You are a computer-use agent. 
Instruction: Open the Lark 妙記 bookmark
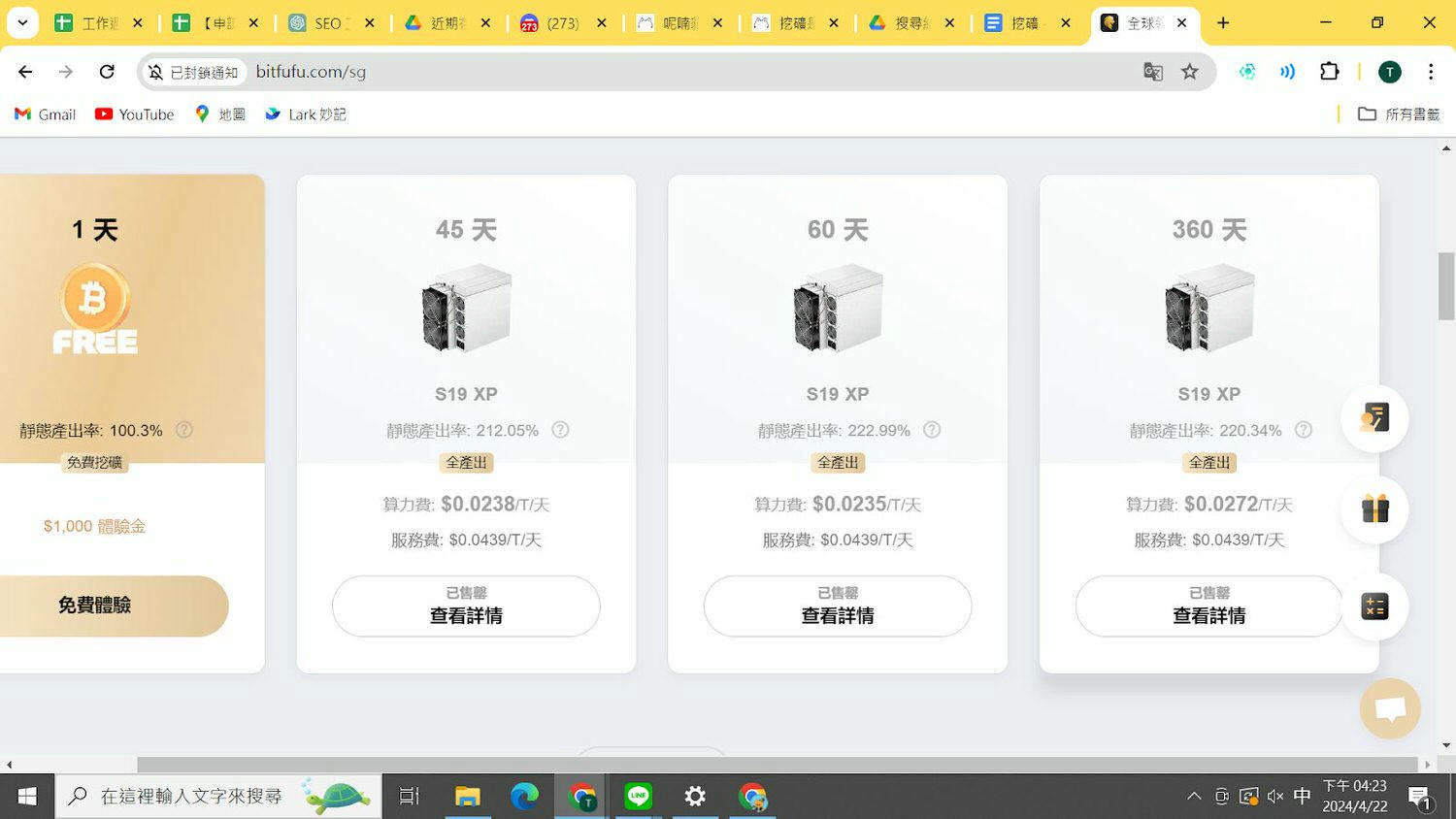[306, 115]
